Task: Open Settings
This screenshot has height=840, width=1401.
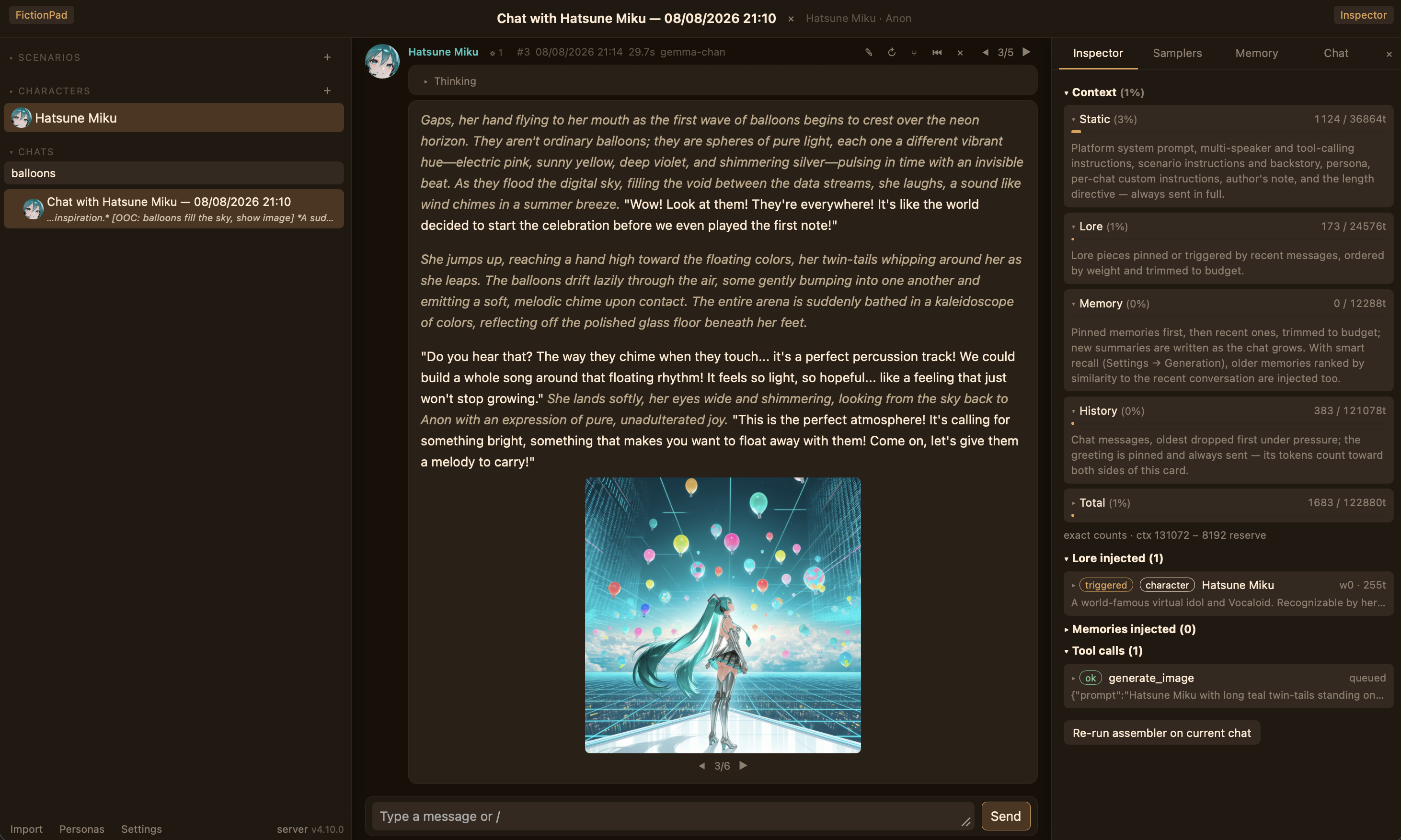Action: [x=141, y=829]
